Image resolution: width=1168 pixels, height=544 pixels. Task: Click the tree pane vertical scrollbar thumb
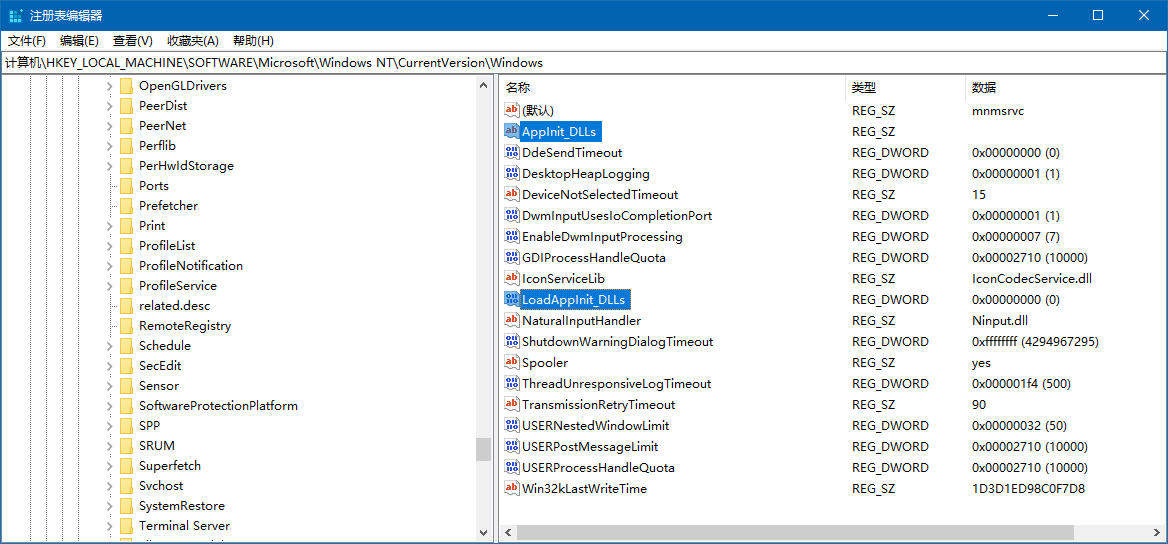tap(483, 449)
